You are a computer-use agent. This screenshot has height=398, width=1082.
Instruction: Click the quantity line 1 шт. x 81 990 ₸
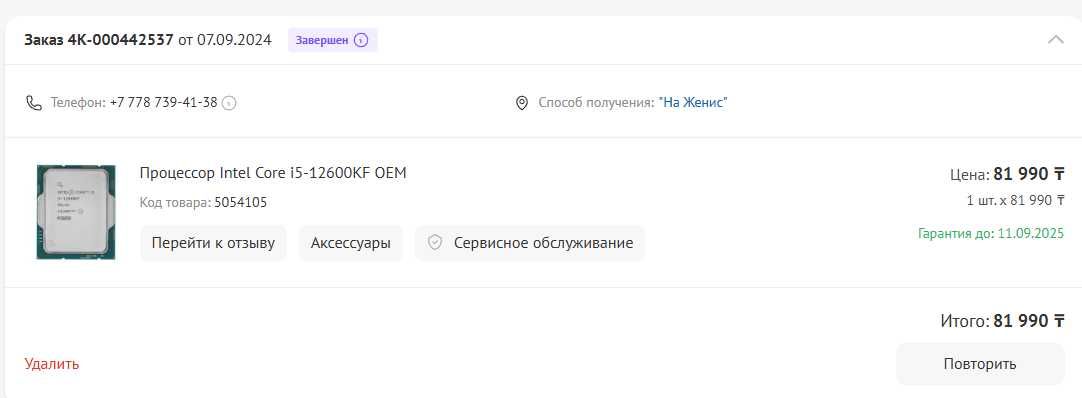coord(1016,201)
